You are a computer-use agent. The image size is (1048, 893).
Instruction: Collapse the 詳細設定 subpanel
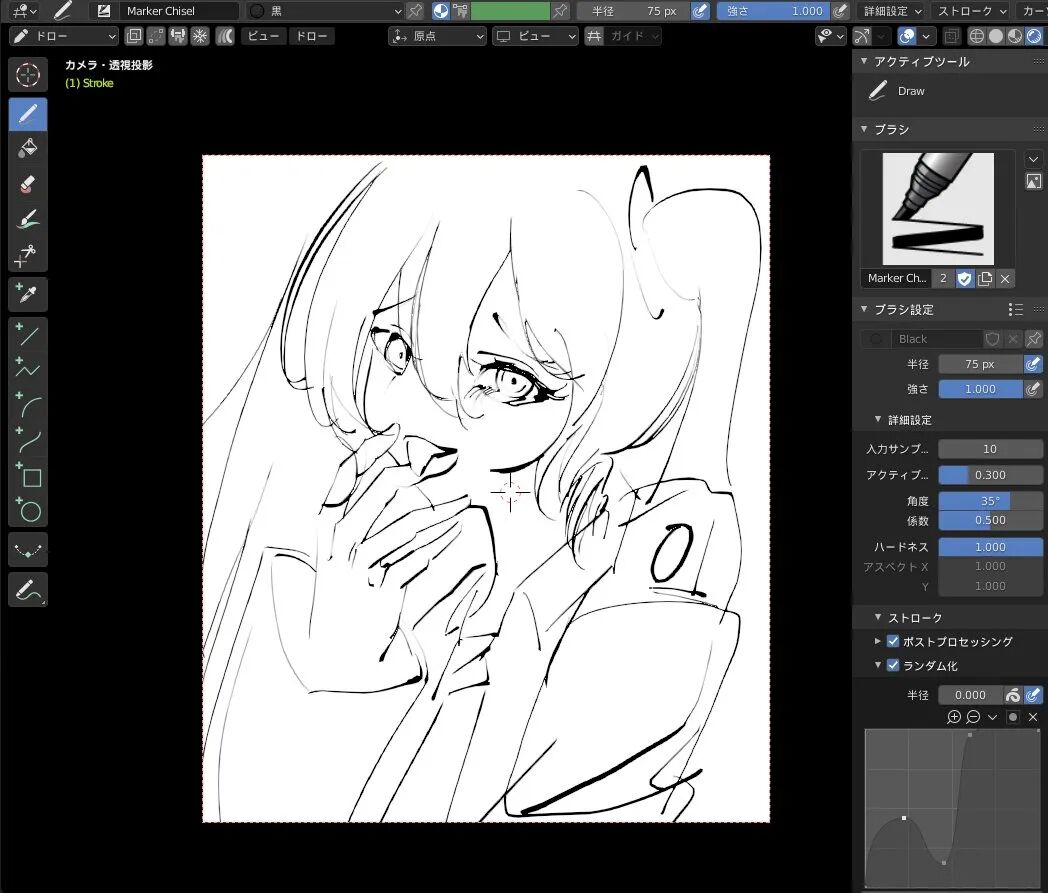click(x=878, y=420)
